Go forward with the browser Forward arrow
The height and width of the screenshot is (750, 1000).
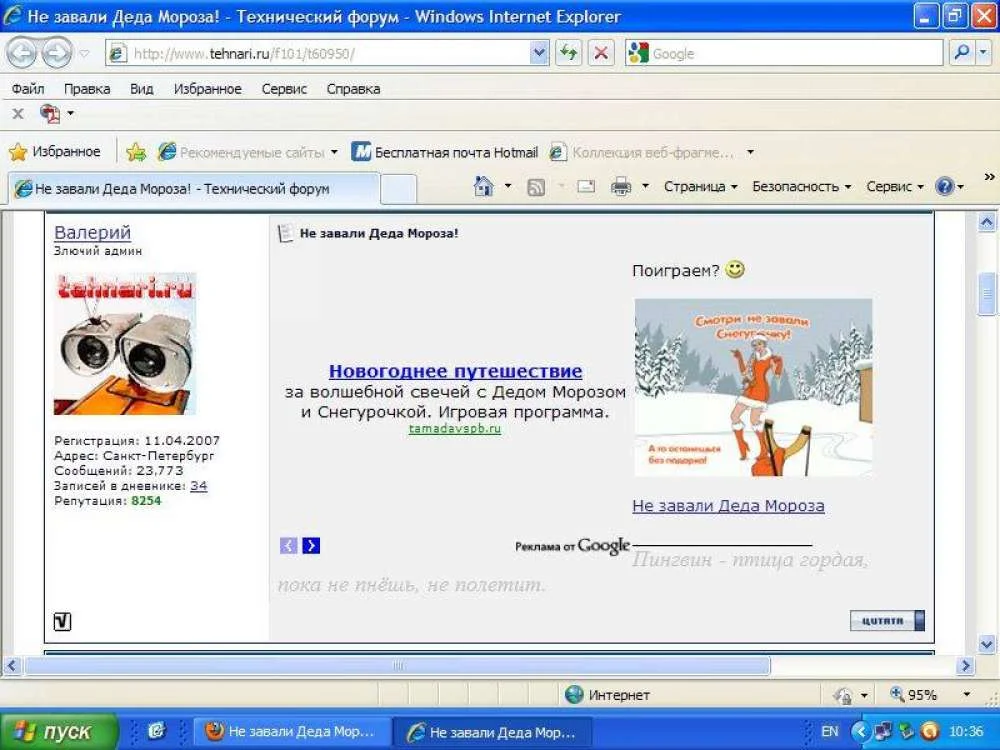tap(56, 54)
